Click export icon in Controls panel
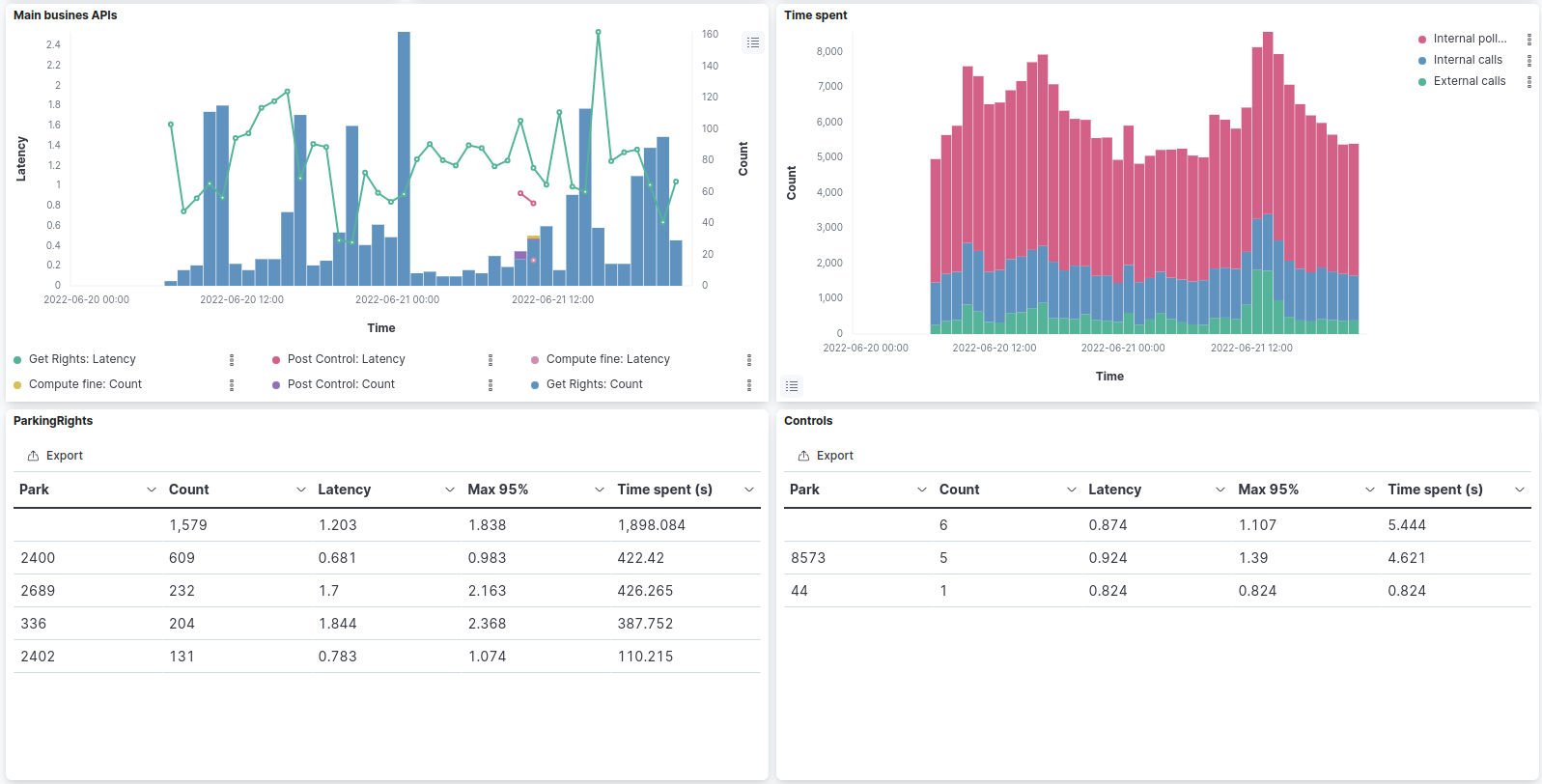This screenshot has width=1542, height=784. [x=803, y=456]
